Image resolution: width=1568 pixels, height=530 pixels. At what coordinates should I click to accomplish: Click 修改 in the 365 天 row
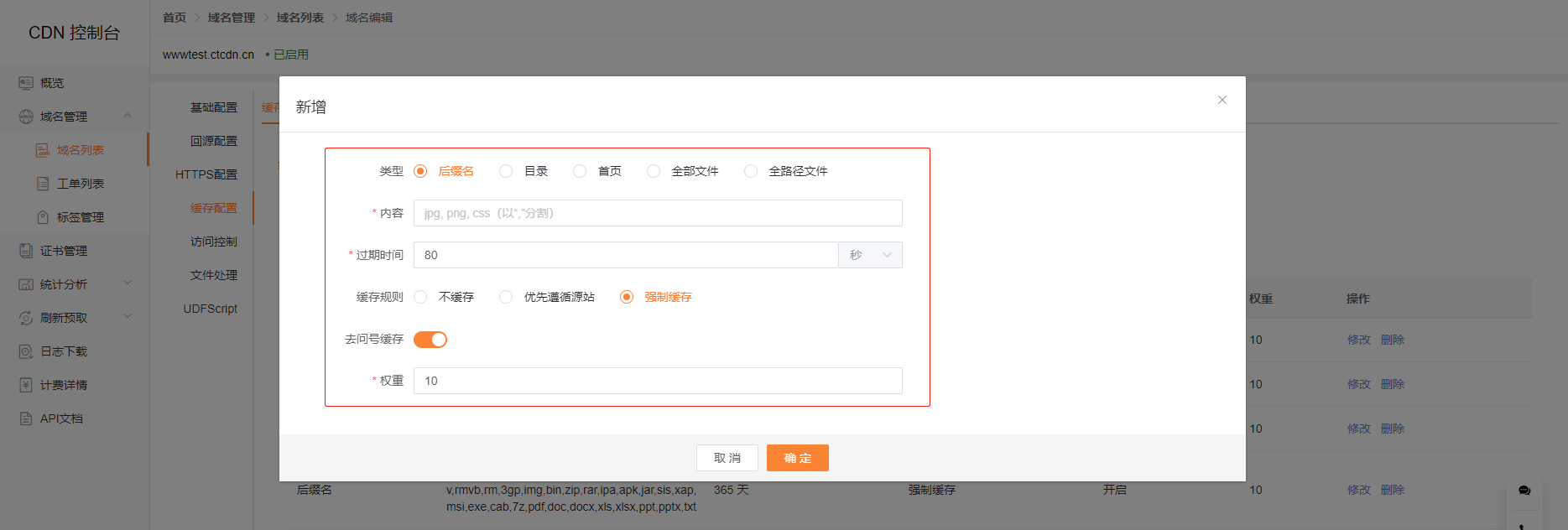pos(1359,490)
